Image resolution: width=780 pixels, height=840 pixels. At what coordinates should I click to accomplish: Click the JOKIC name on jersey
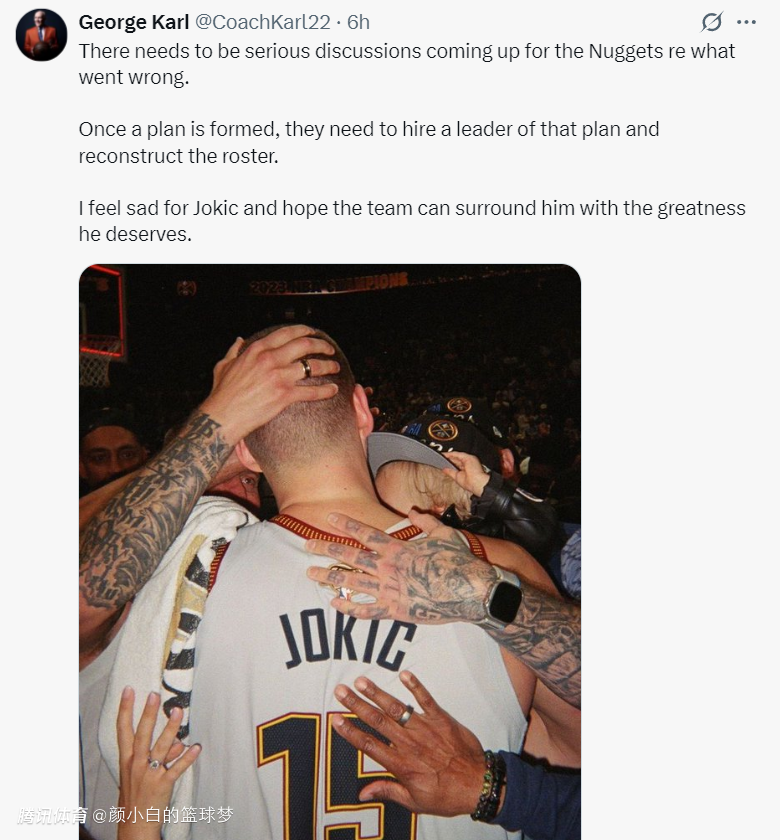coord(347,639)
